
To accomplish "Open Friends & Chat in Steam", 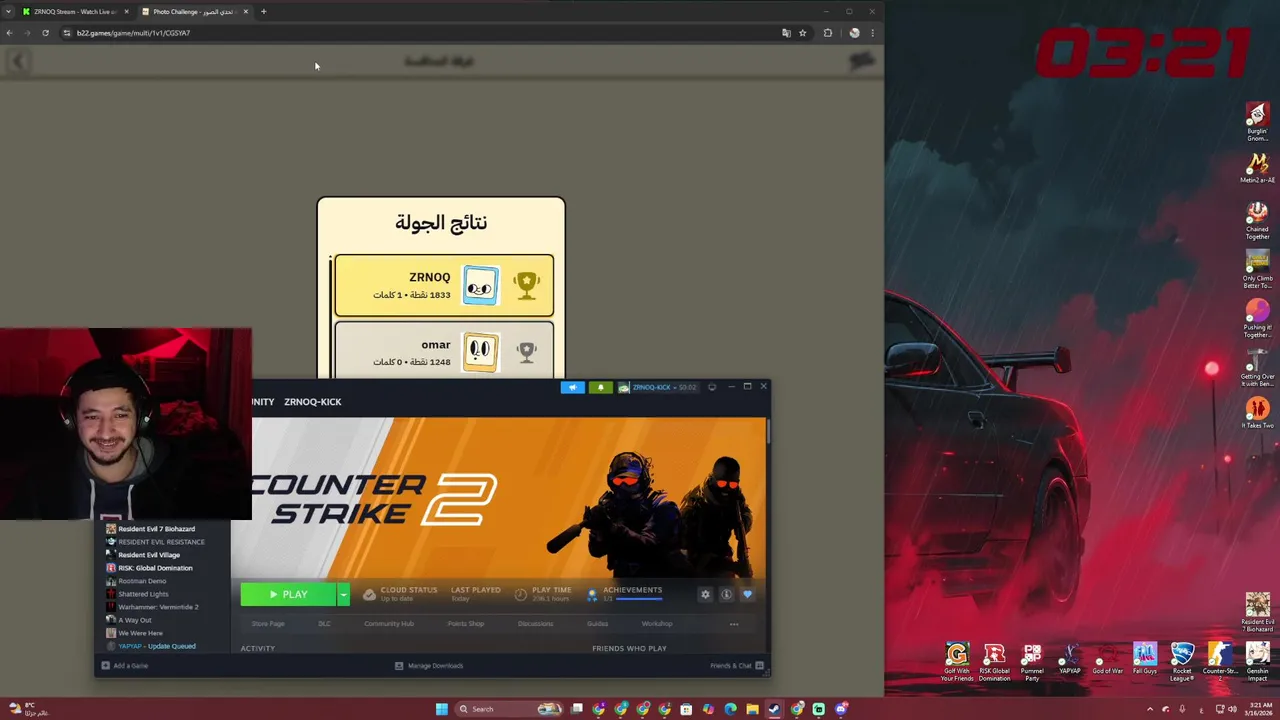I will click(737, 666).
